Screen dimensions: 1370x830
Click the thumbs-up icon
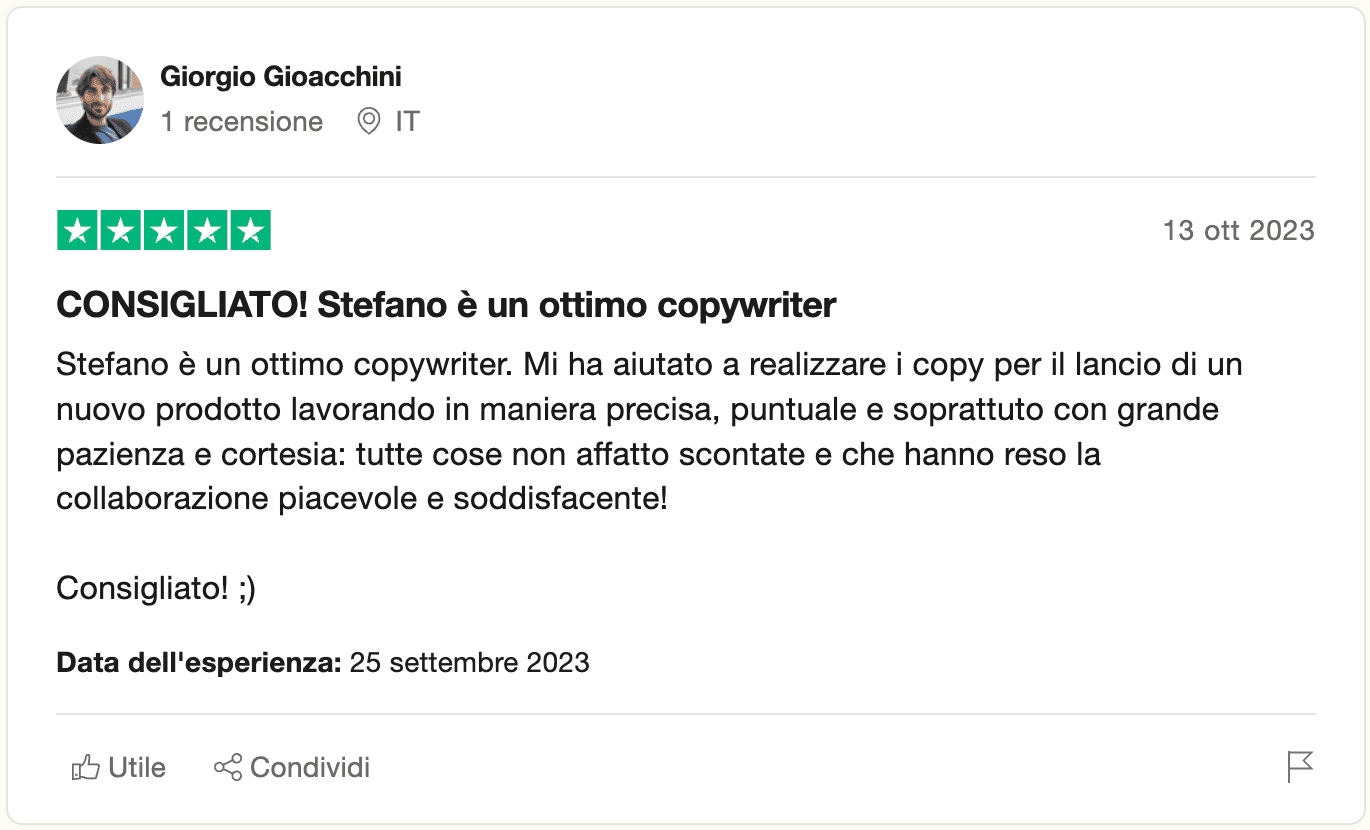tap(86, 768)
